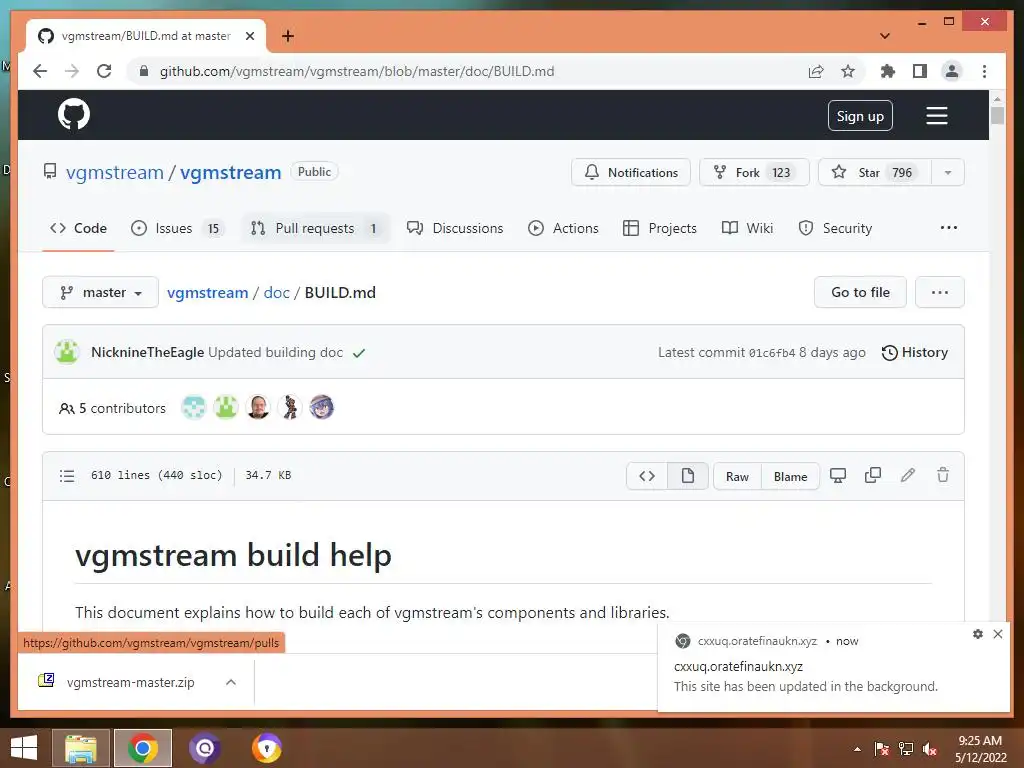Switch to the Wiki tab

(747, 228)
